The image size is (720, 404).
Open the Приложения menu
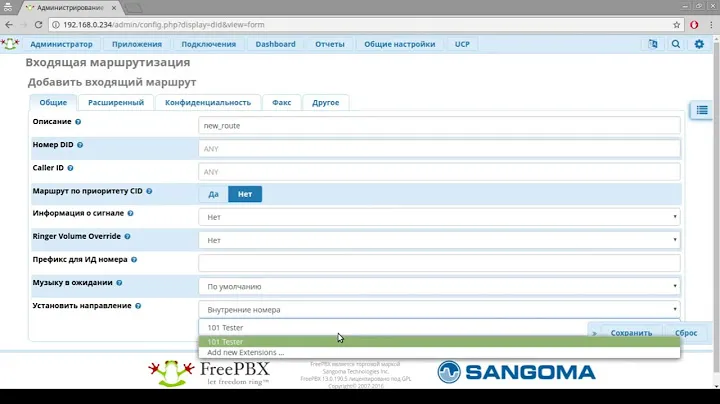[137, 44]
